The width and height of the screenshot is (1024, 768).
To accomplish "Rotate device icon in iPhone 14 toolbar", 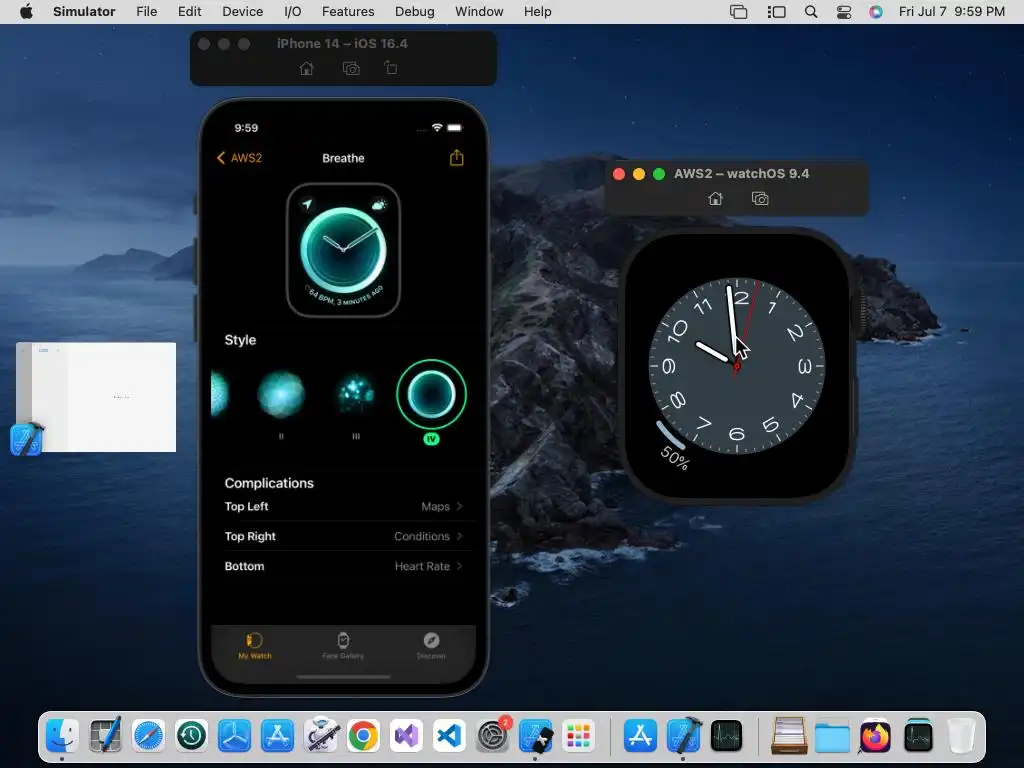I will coord(391,67).
